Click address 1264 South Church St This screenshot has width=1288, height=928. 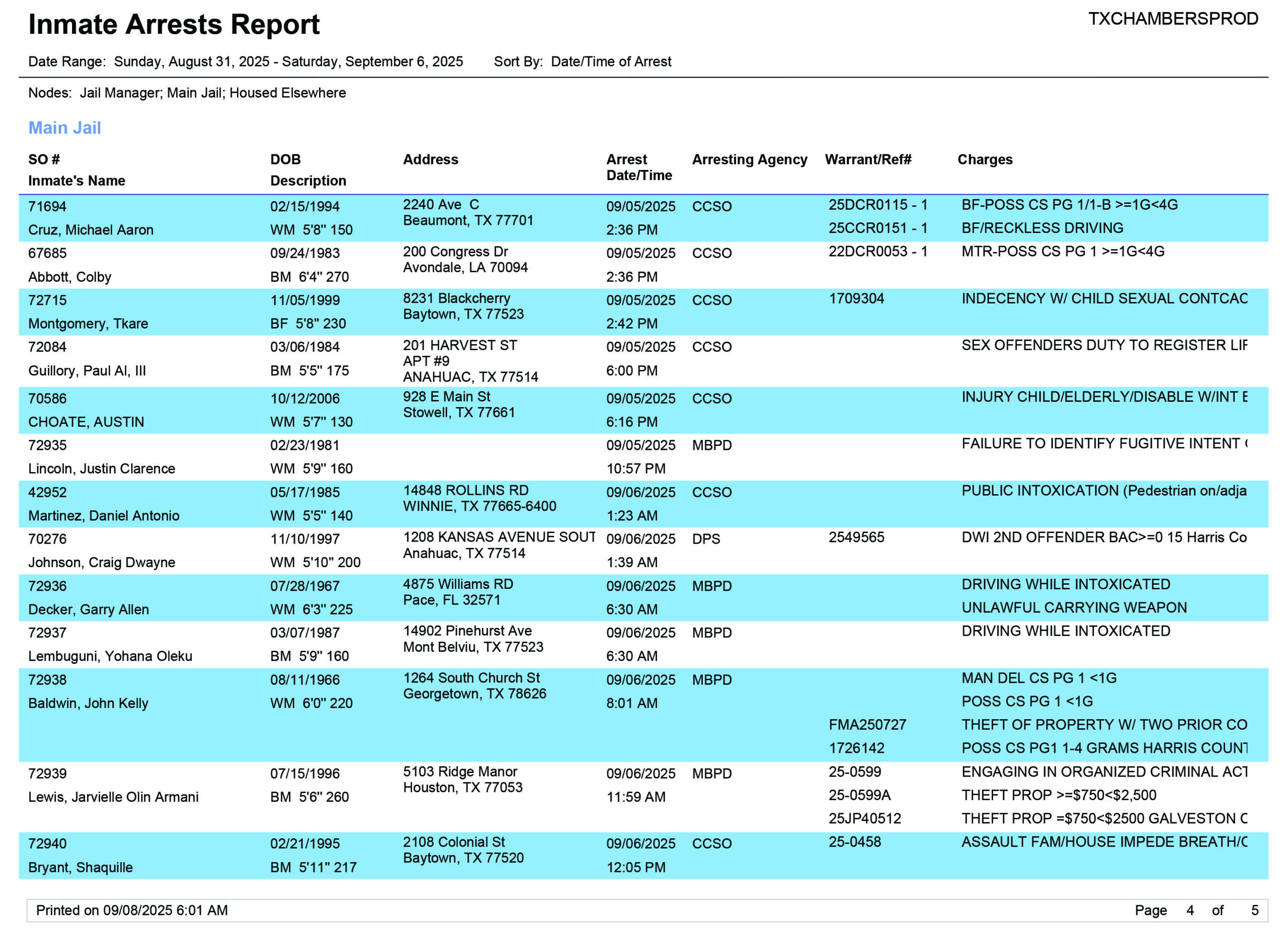point(471,677)
